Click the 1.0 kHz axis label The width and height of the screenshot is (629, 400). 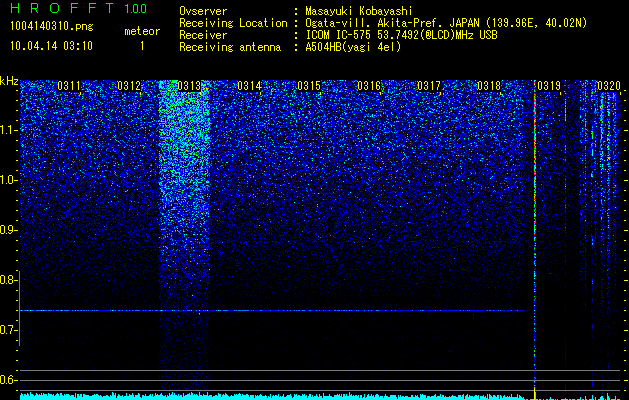[x=9, y=180]
